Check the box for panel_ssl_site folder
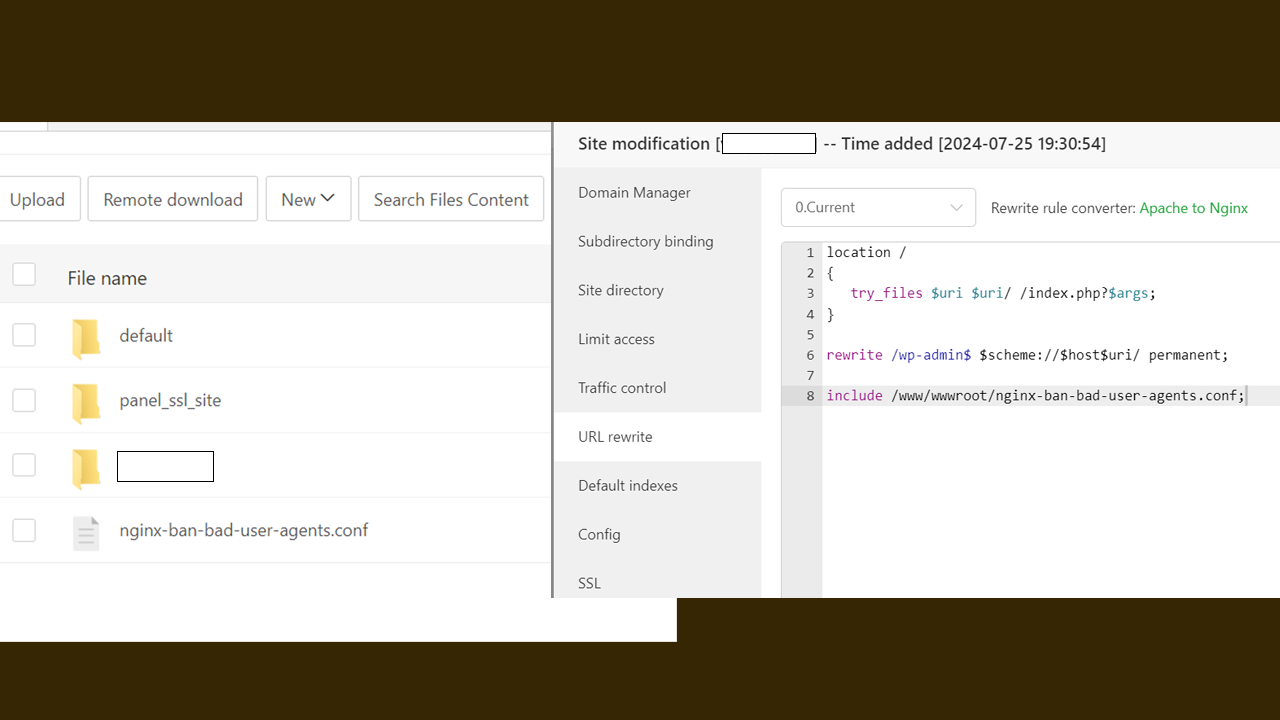 [24, 400]
